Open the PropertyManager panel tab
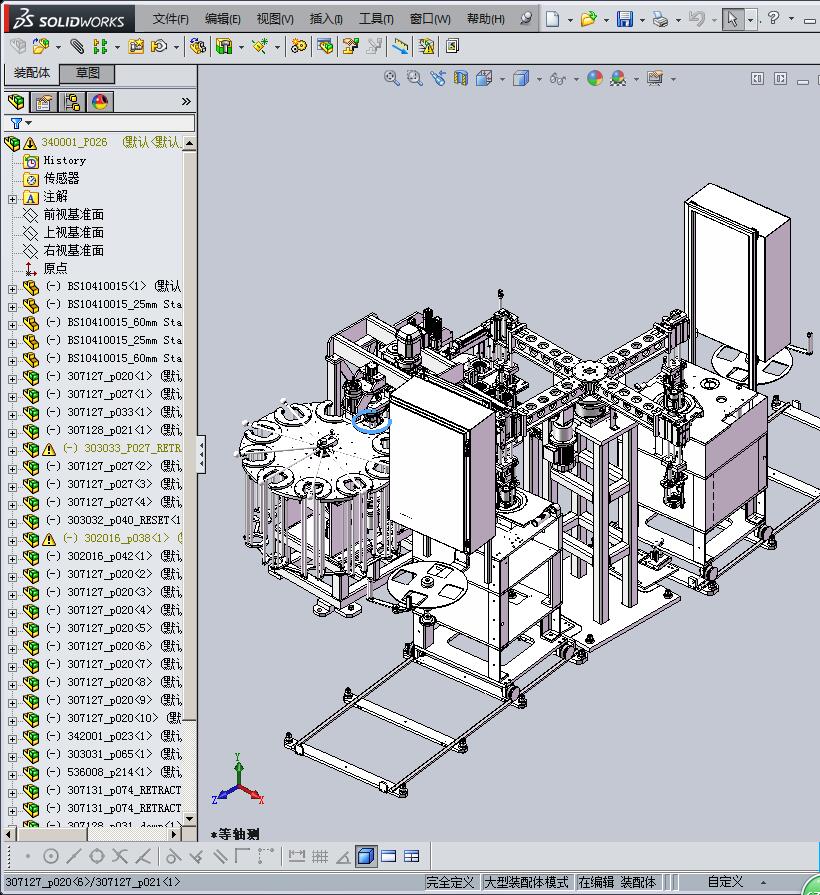Screen dimensions: 820x895 44,102
